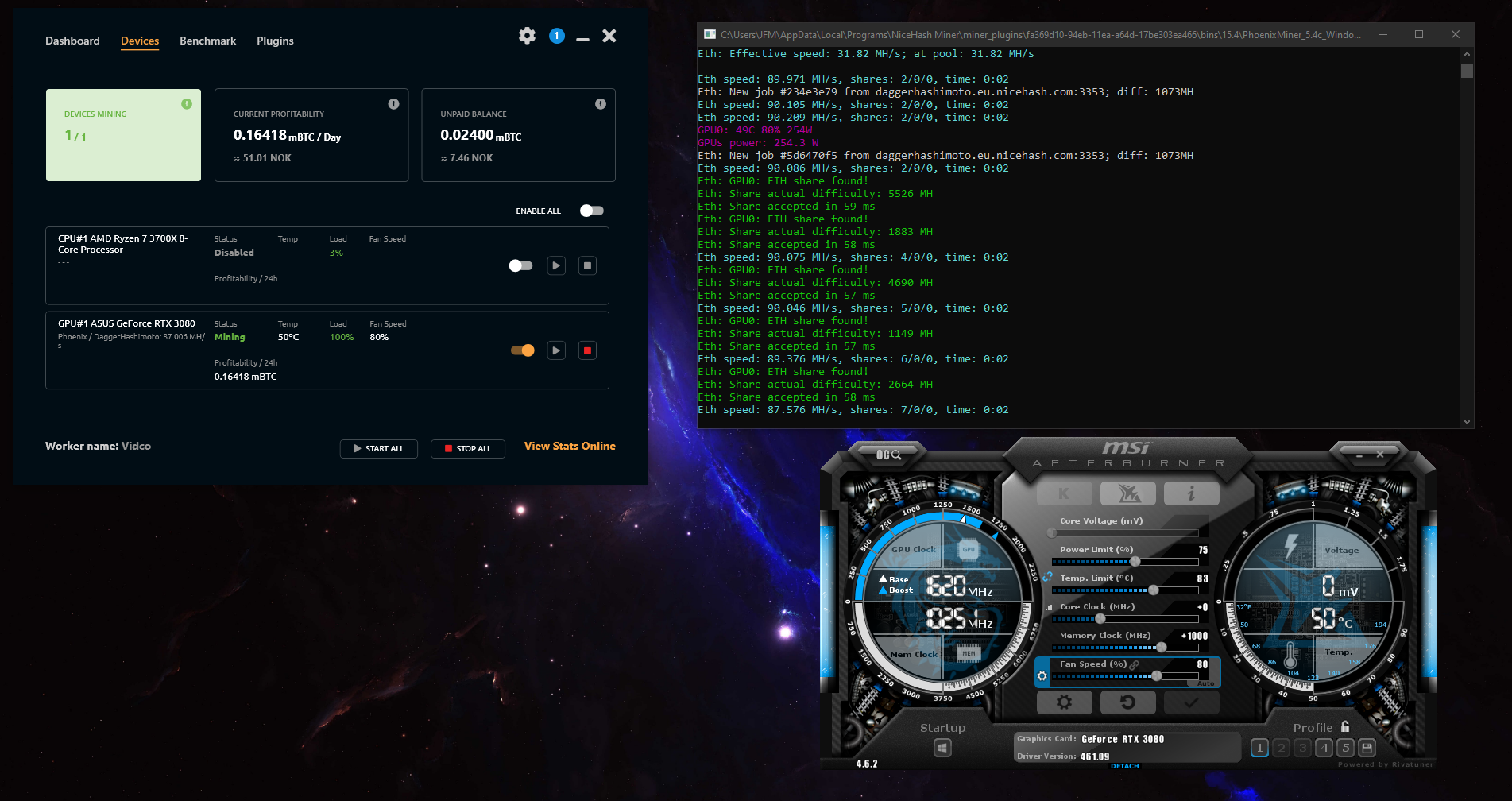Adjust Temp. Limit slider handle
Screen dimensions: 1512x801
click(1153, 590)
